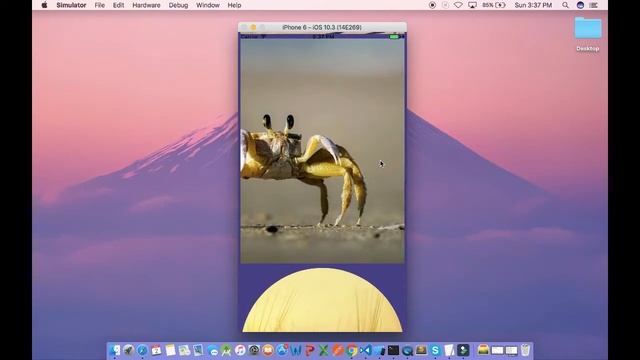The height and width of the screenshot is (360, 640).
Task: Open the Apple menu
Action: 44,5
